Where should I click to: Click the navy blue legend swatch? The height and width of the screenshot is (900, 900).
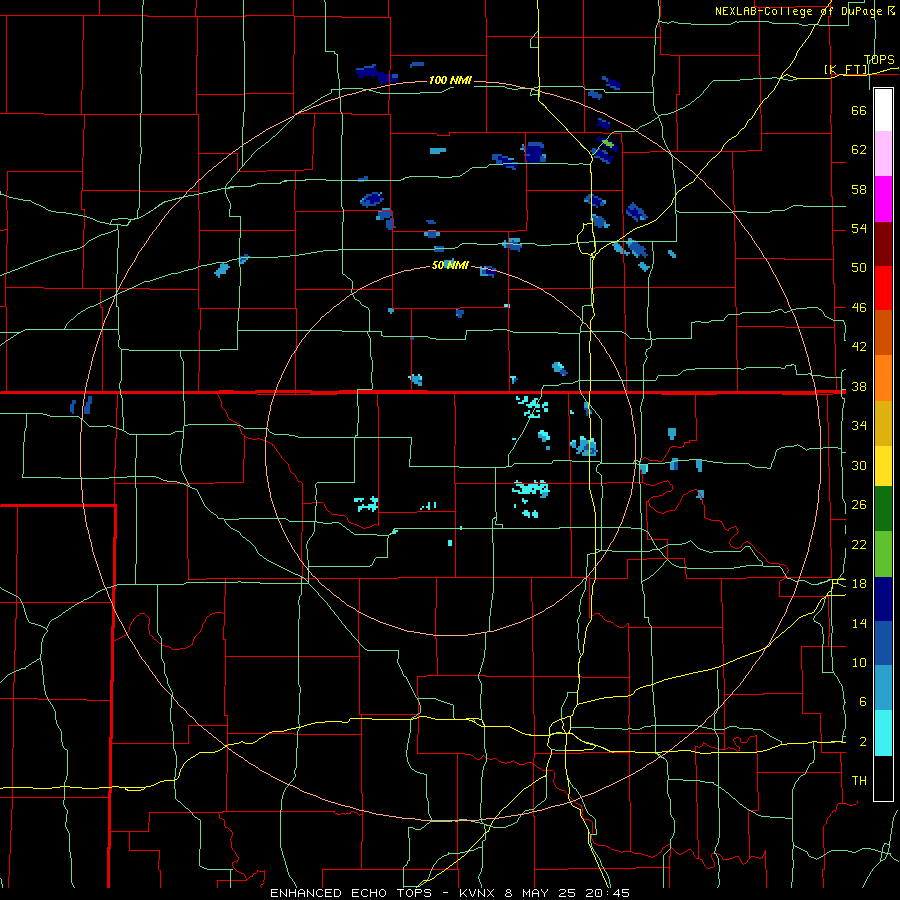coord(883,599)
